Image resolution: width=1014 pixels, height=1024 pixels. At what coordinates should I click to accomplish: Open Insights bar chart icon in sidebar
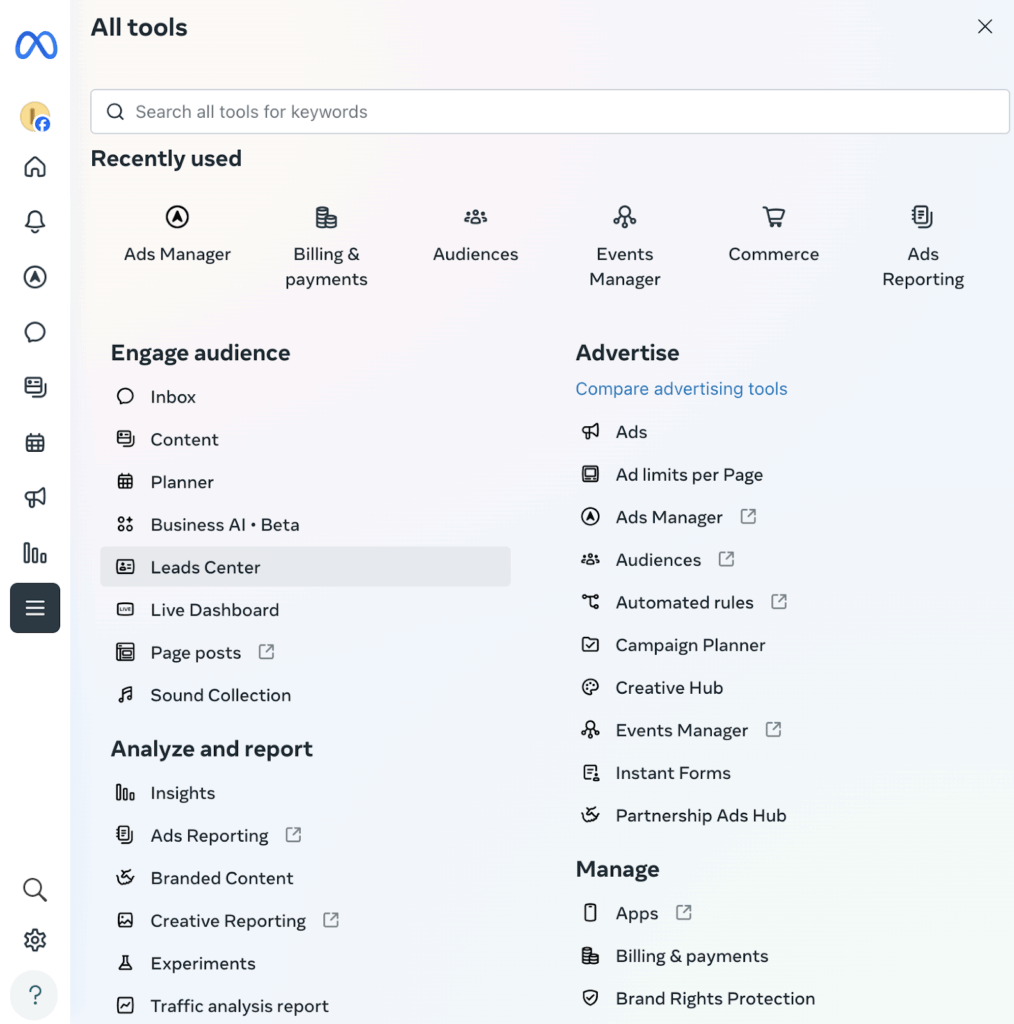click(x=35, y=553)
